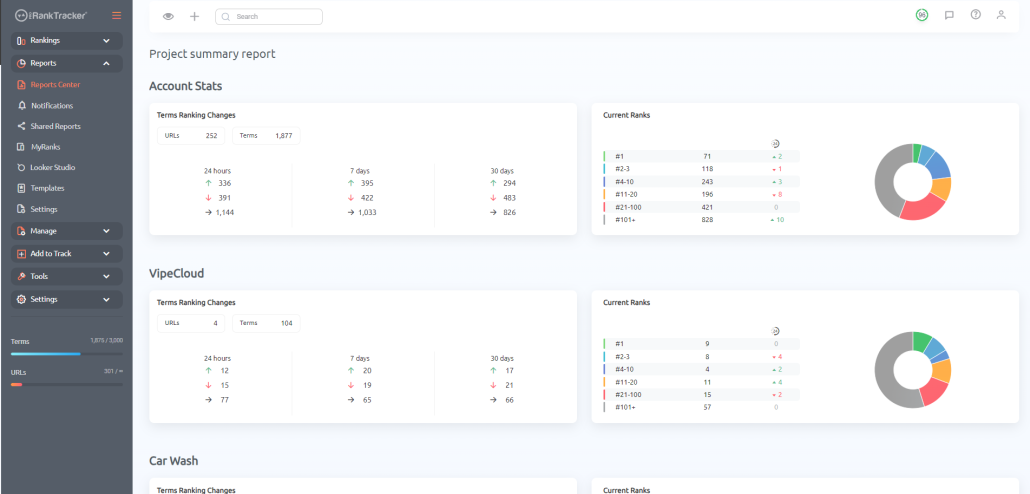
Task: Click the plus add icon
Action: point(194,16)
